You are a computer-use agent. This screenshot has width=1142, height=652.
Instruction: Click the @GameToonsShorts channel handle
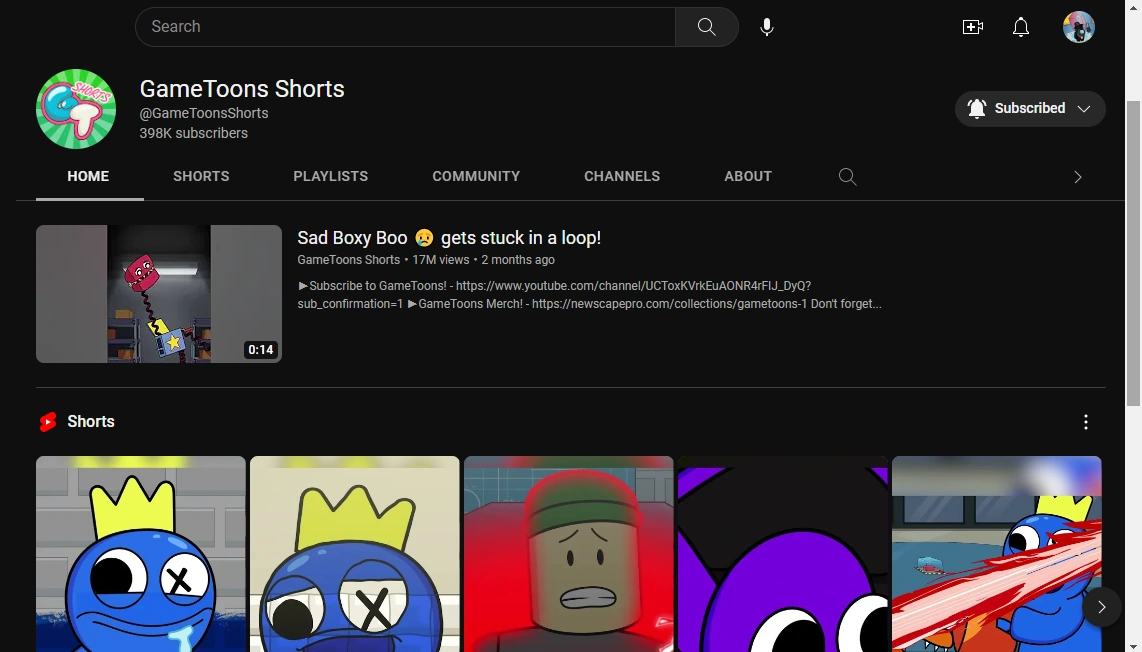pos(204,113)
